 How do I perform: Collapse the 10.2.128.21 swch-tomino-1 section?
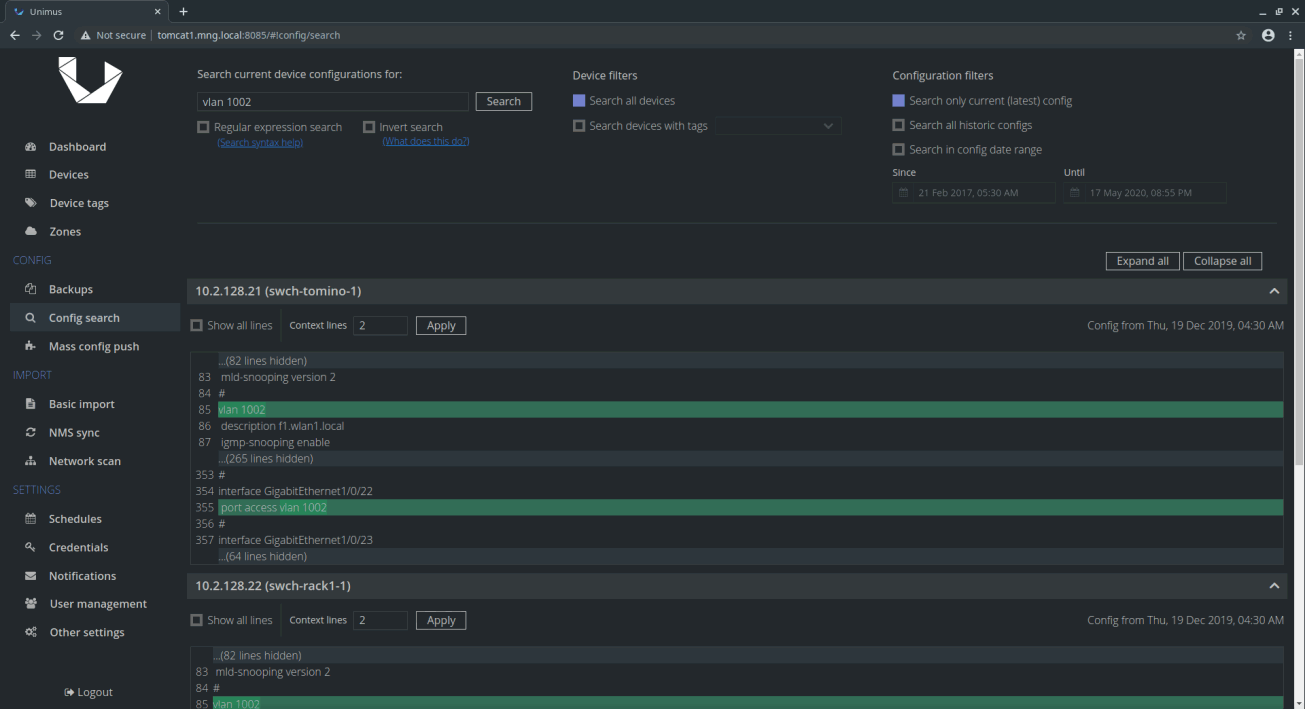[x=1273, y=291]
